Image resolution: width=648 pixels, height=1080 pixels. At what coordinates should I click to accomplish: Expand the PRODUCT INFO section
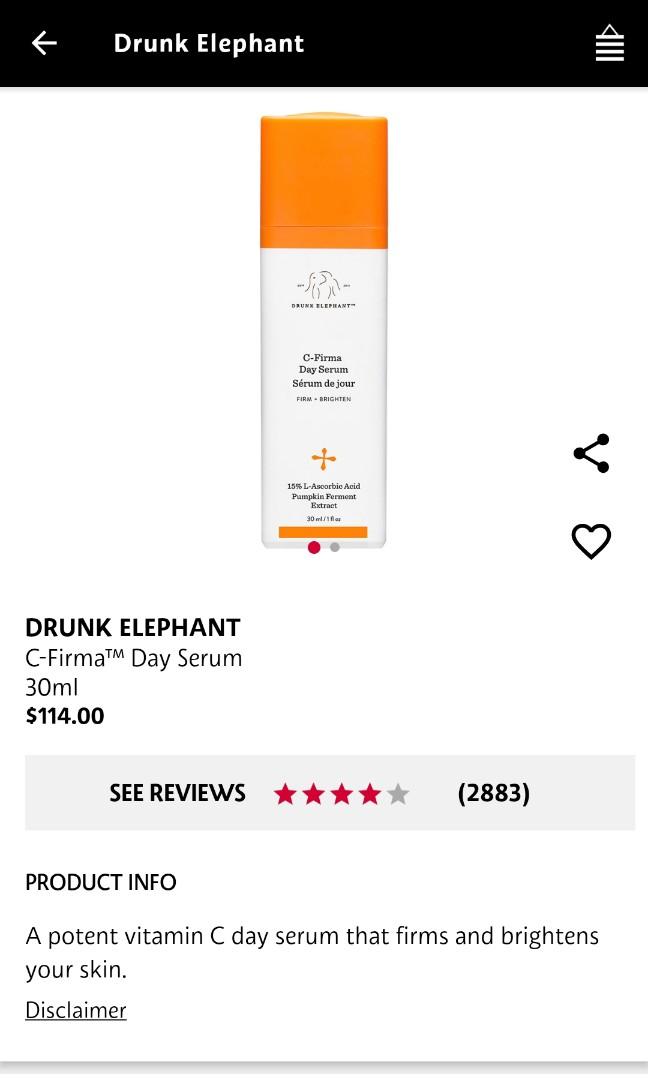click(x=100, y=882)
